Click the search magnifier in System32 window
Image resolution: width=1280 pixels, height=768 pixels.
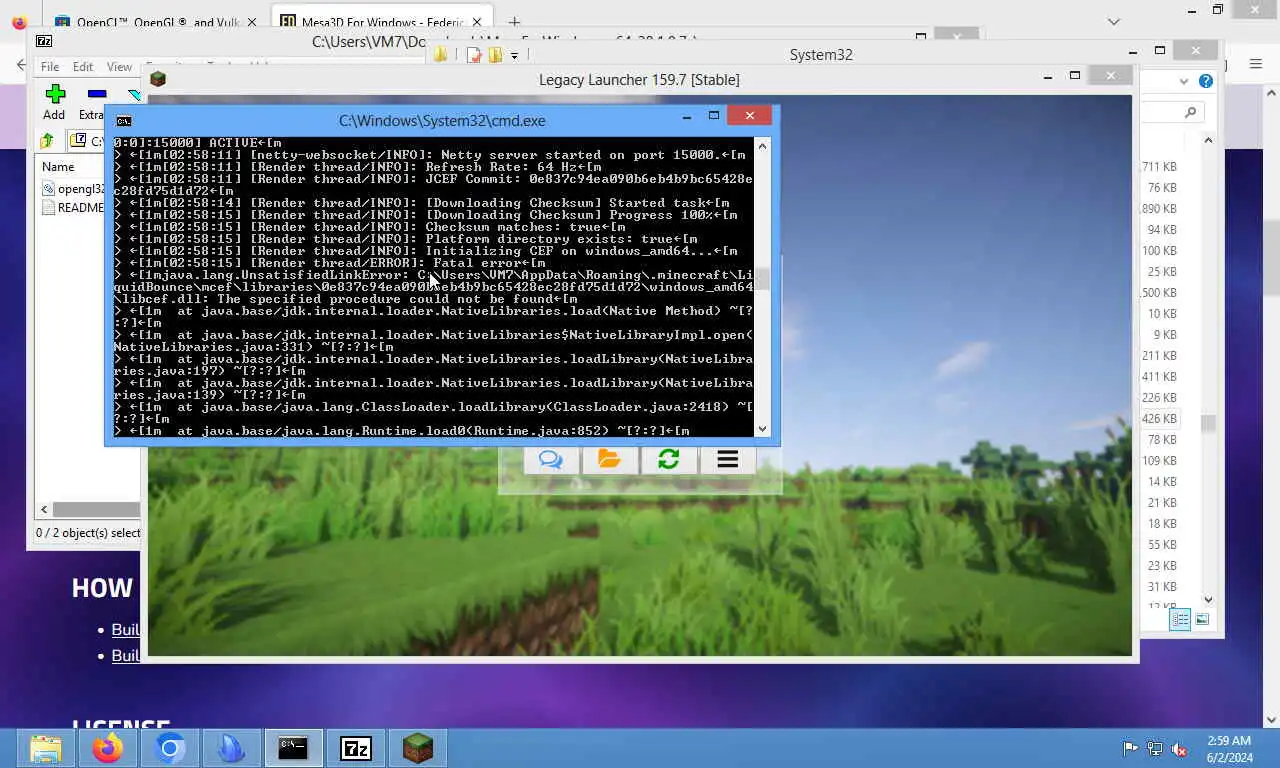click(x=1190, y=112)
